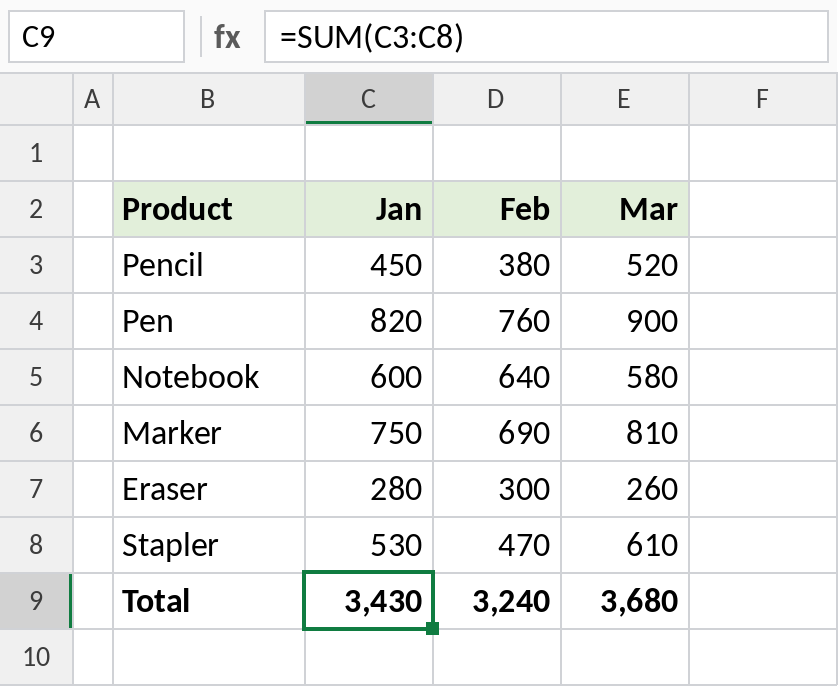Screen dimensions: 838x686
Task: Click the Jan total 3,430
Action: tap(369, 601)
